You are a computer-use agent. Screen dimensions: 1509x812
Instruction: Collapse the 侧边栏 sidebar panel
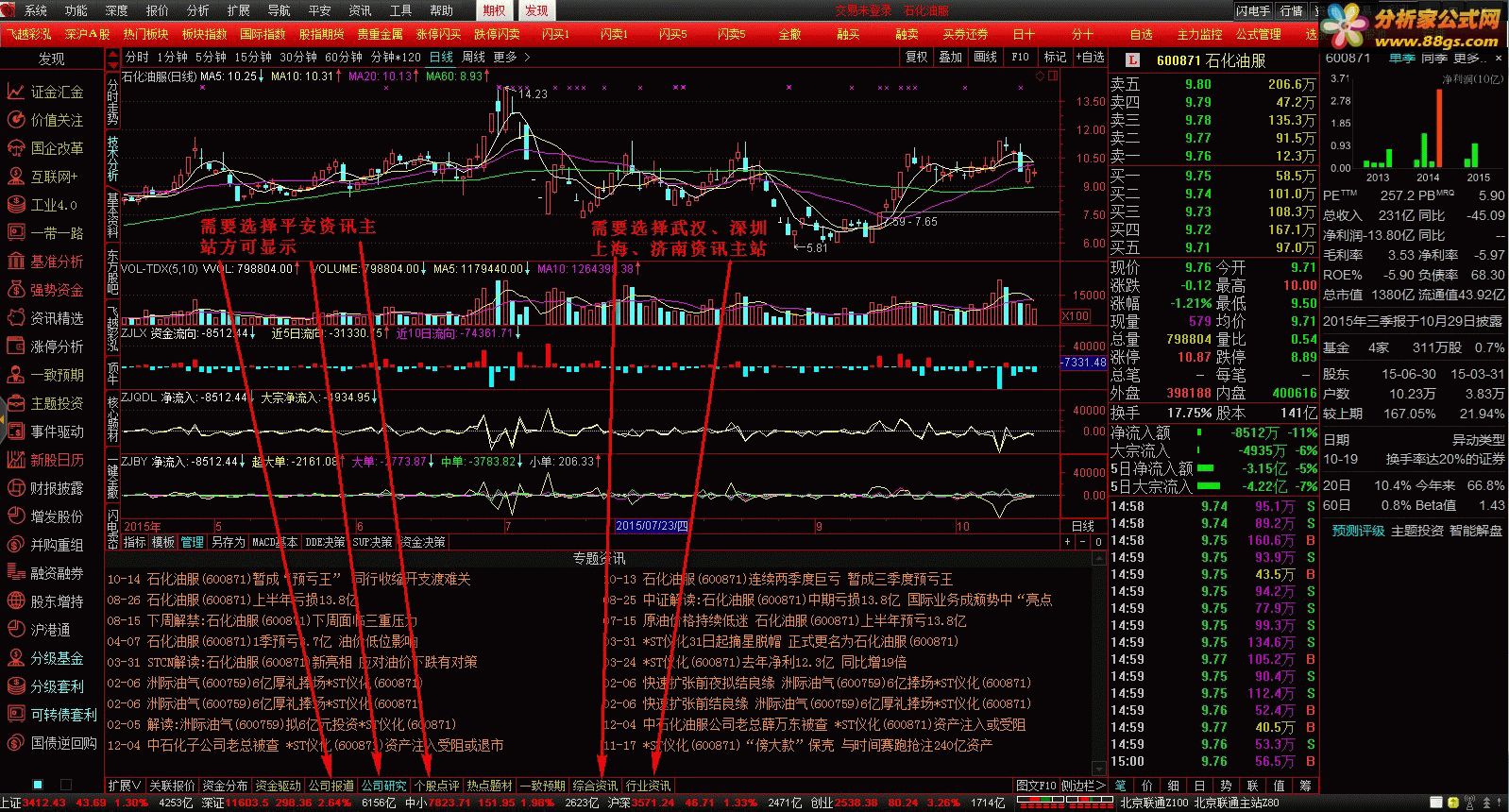coord(1082,786)
